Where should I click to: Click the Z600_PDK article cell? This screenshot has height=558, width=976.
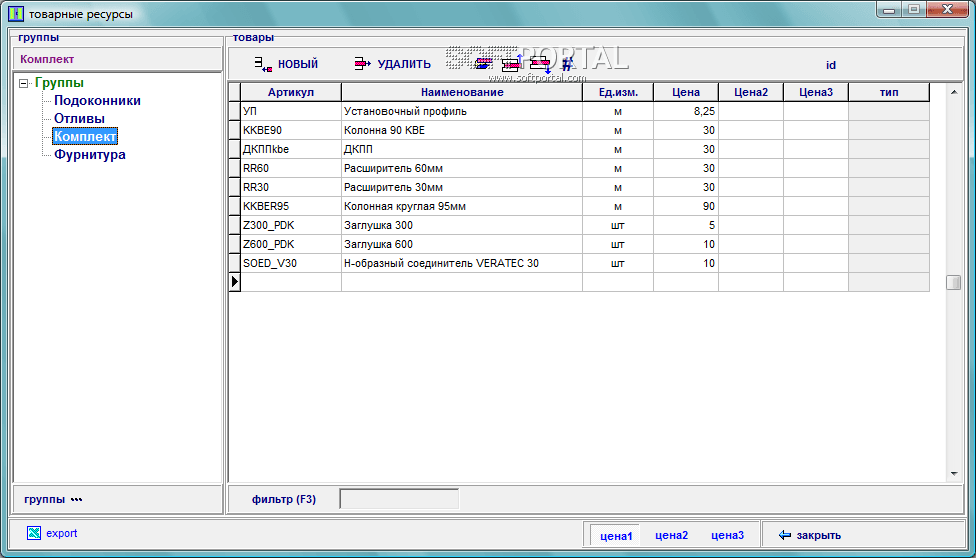tap(291, 244)
